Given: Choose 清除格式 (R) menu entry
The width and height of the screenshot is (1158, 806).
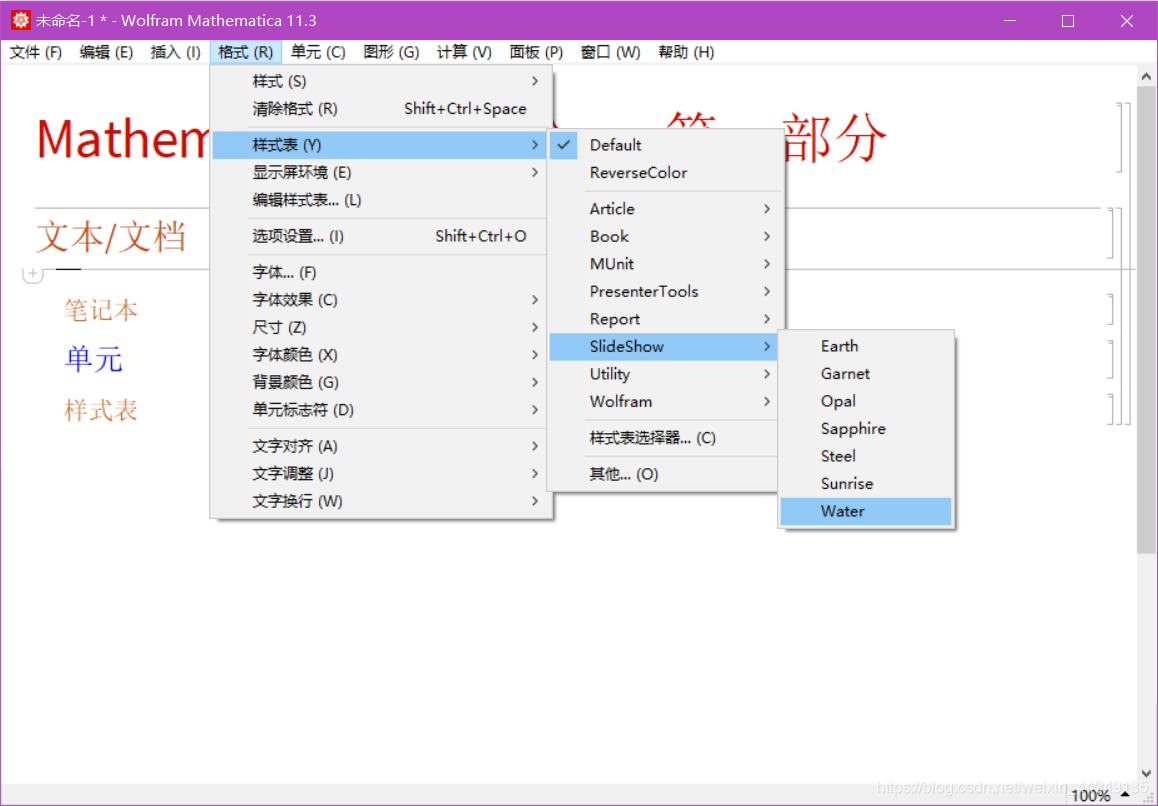Looking at the screenshot, I should (x=381, y=109).
